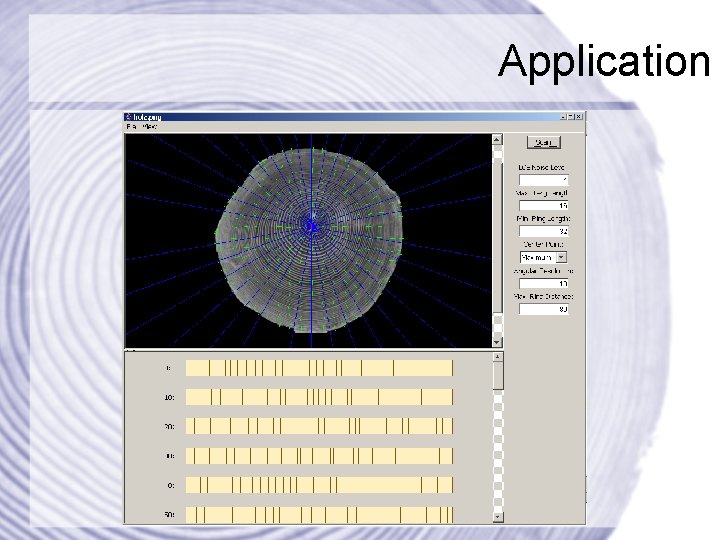Viewport: 720px width, 540px height.
Task: Select the Max. Ring Distance field
Action: (x=544, y=309)
